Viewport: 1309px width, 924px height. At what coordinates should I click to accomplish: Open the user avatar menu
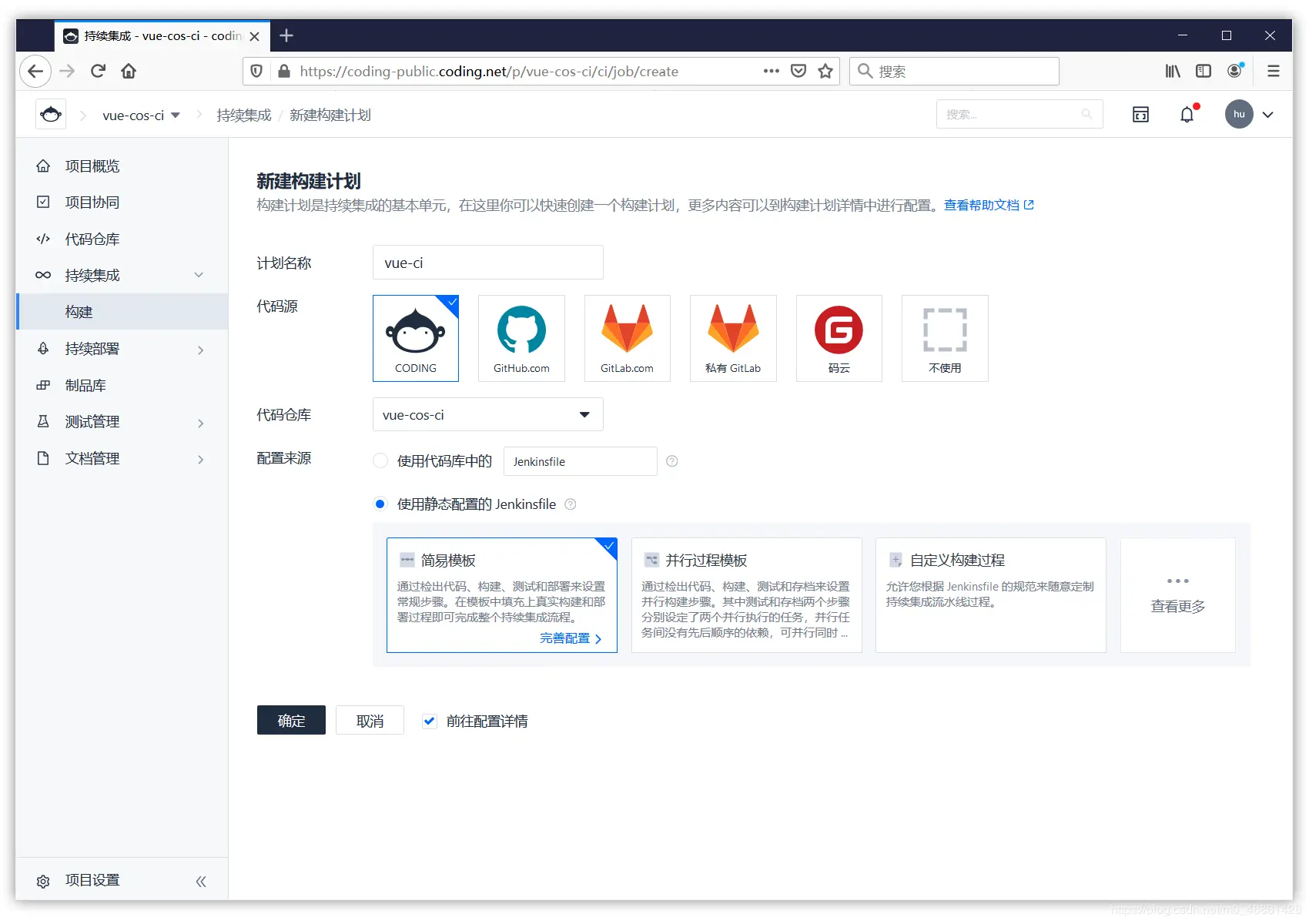click(1238, 114)
